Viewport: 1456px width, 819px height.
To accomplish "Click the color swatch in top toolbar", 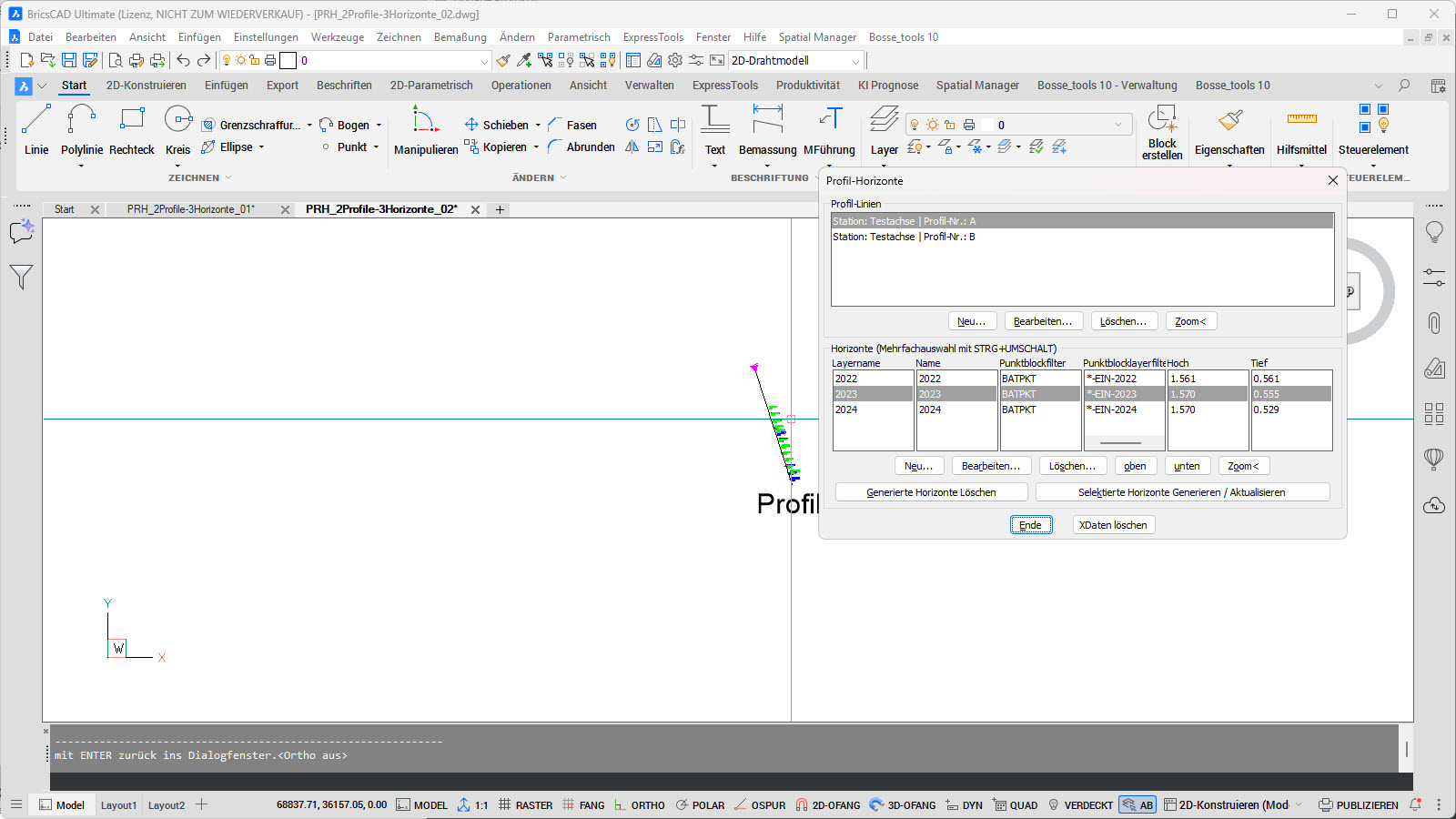I will click(288, 61).
